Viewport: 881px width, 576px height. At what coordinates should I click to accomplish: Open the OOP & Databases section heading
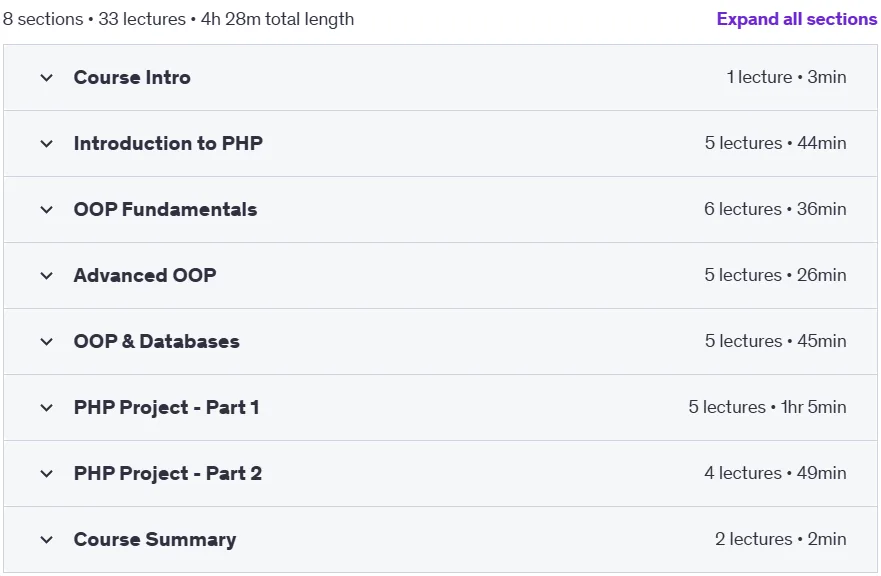[157, 342]
